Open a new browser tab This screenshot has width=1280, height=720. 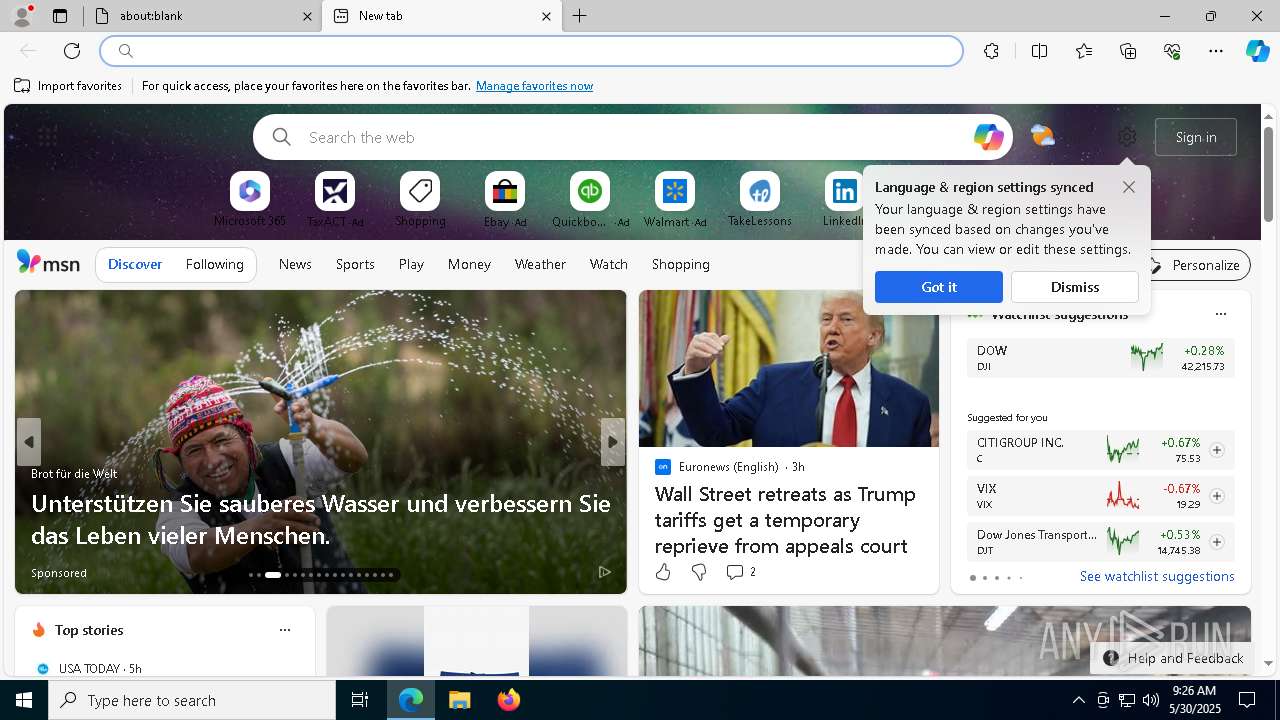pos(580,16)
